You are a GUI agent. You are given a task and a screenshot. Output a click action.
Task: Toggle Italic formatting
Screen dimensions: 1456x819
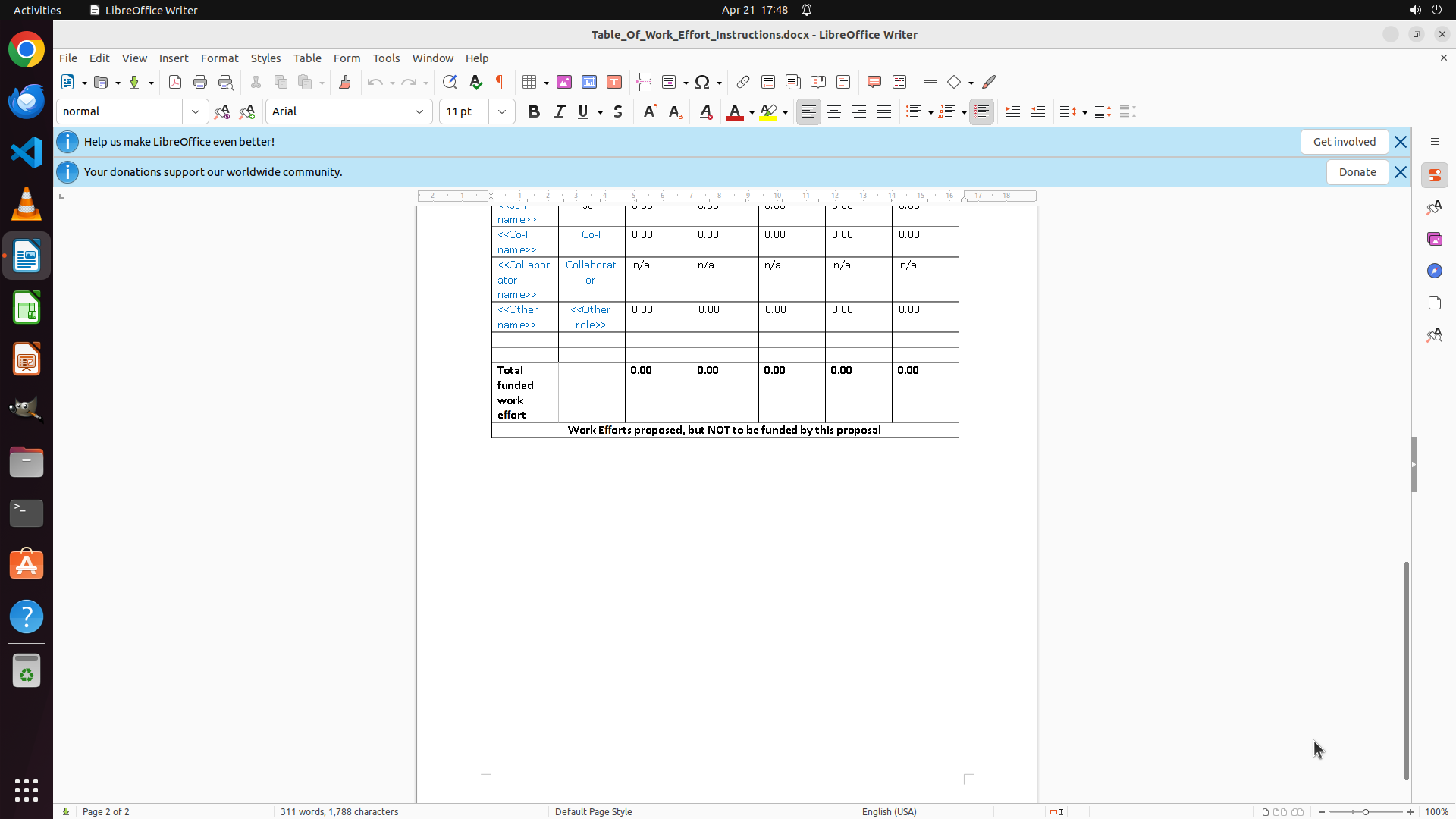click(560, 112)
